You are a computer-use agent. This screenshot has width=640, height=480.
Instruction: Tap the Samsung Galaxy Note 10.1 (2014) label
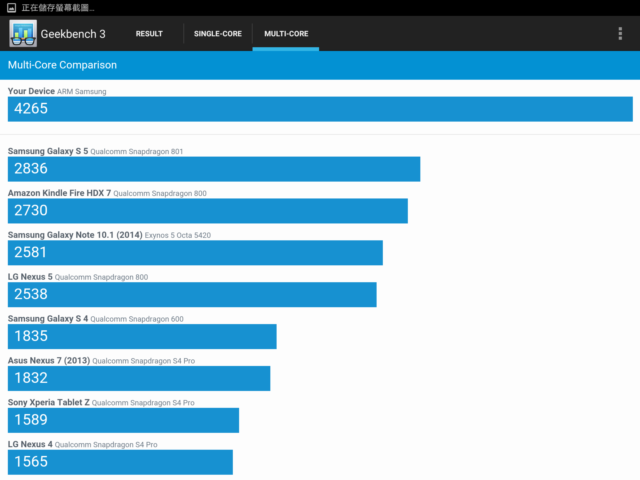(x=109, y=235)
